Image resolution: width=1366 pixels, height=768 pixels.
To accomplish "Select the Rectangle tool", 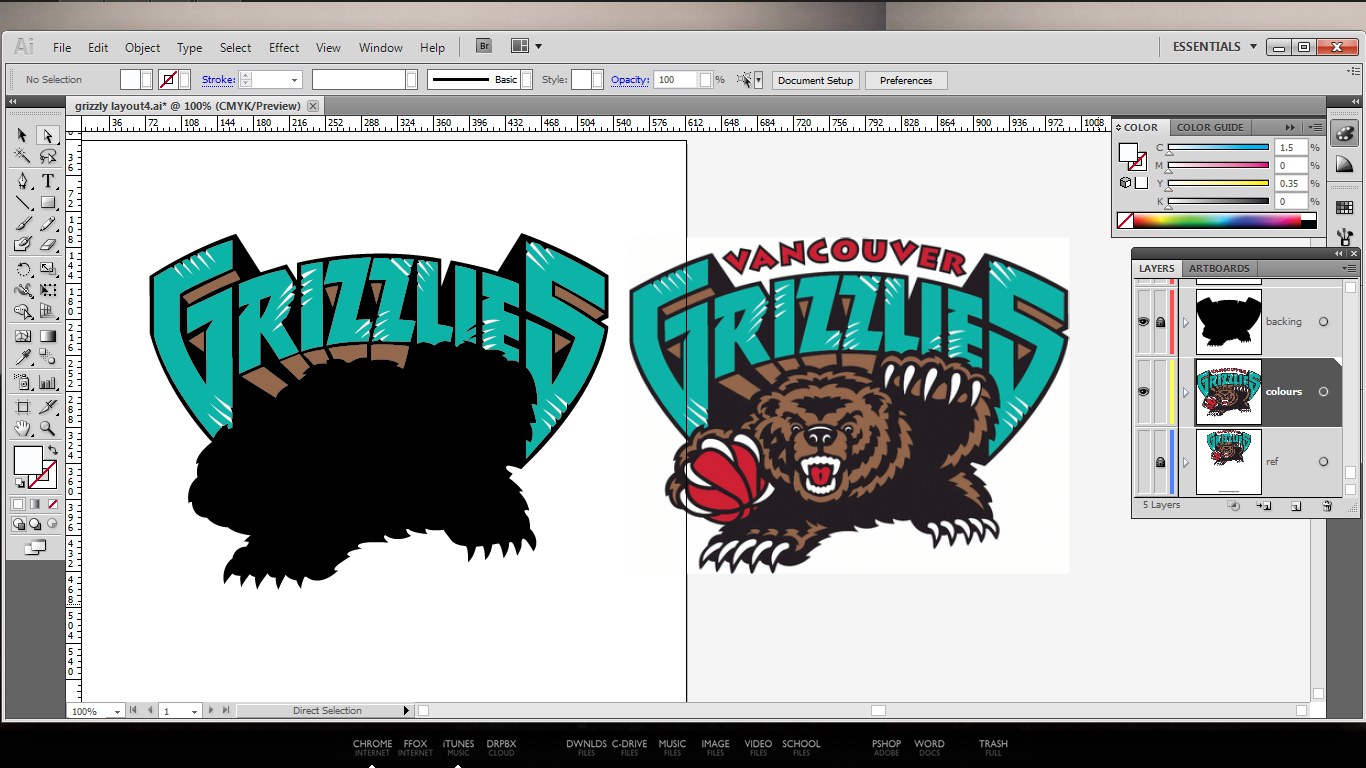I will 47,202.
